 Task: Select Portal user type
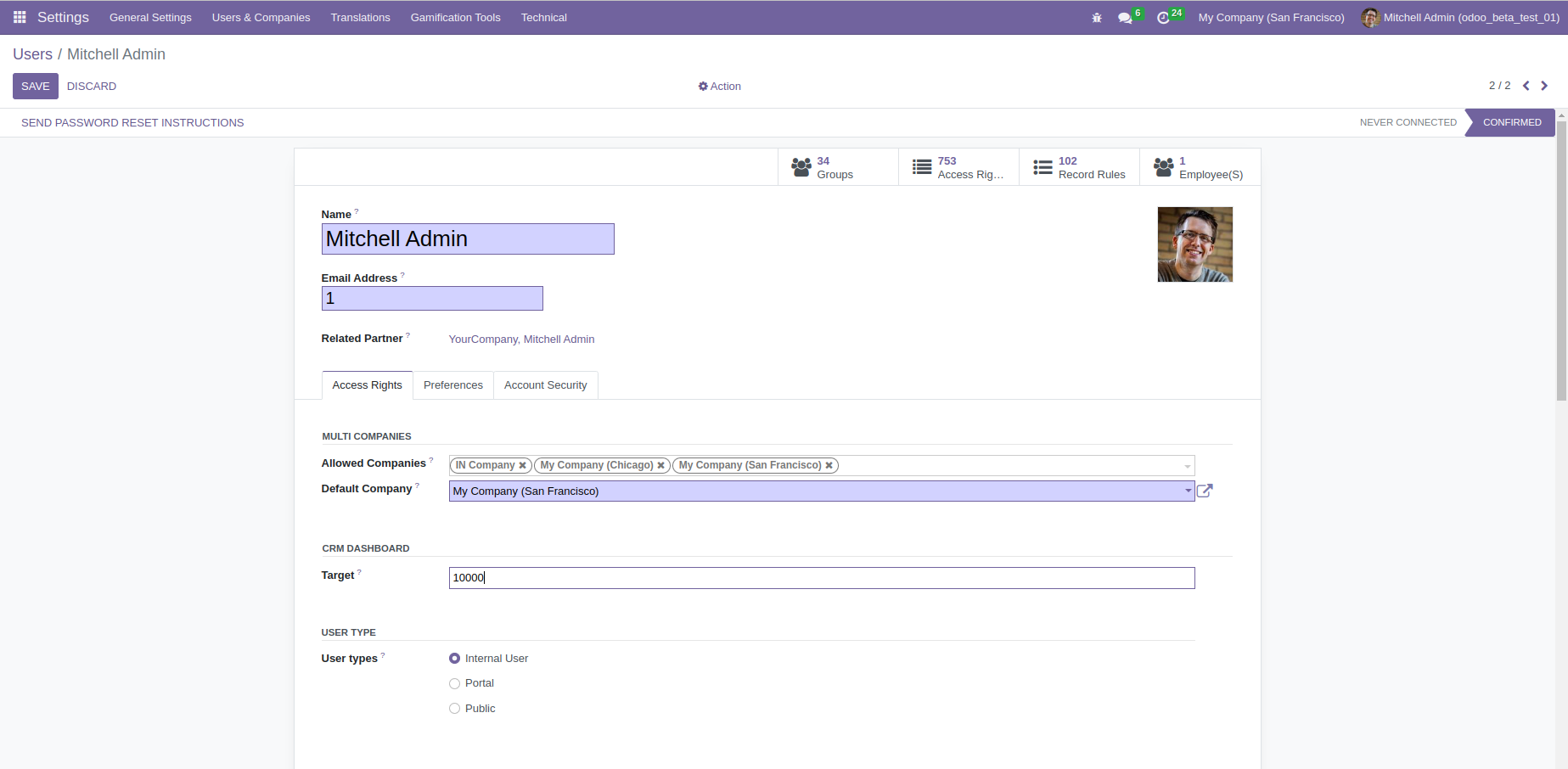tap(455, 683)
